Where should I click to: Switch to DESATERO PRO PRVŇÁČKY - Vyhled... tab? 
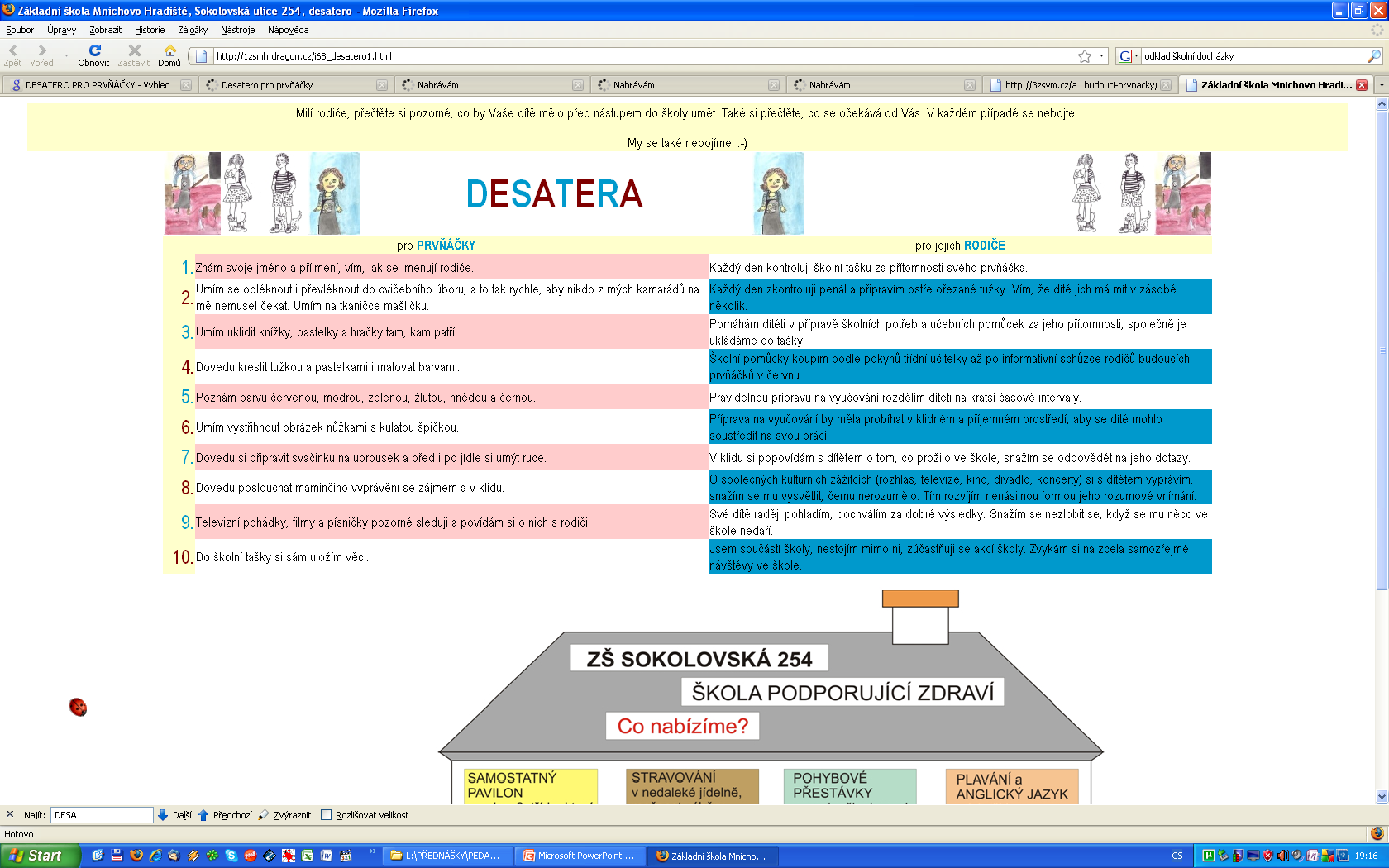99,84
